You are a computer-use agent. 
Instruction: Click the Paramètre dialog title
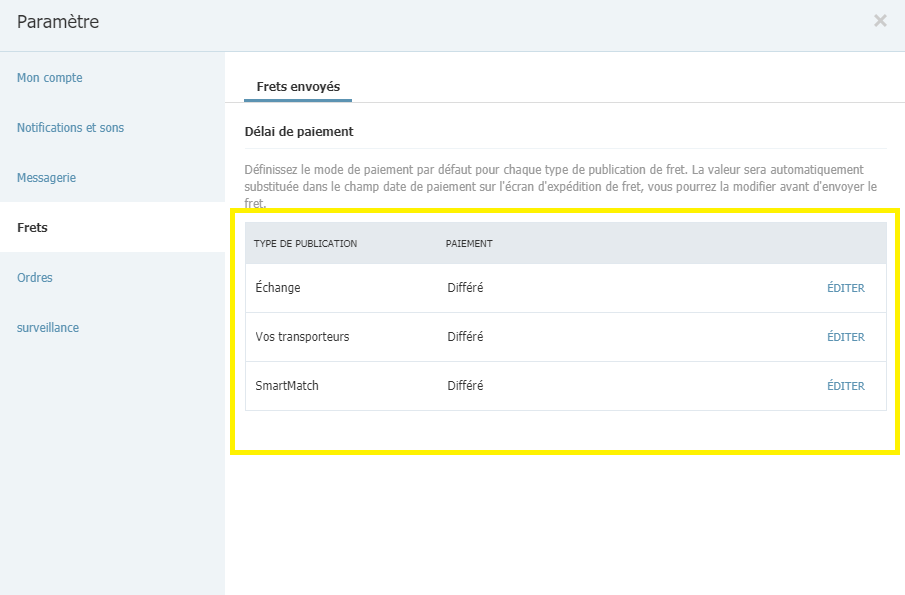point(58,22)
